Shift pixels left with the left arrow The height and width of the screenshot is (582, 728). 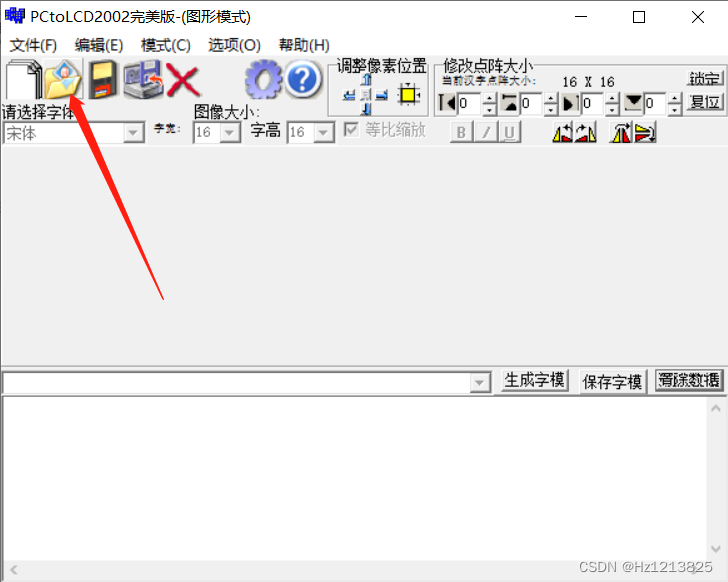coord(350,95)
